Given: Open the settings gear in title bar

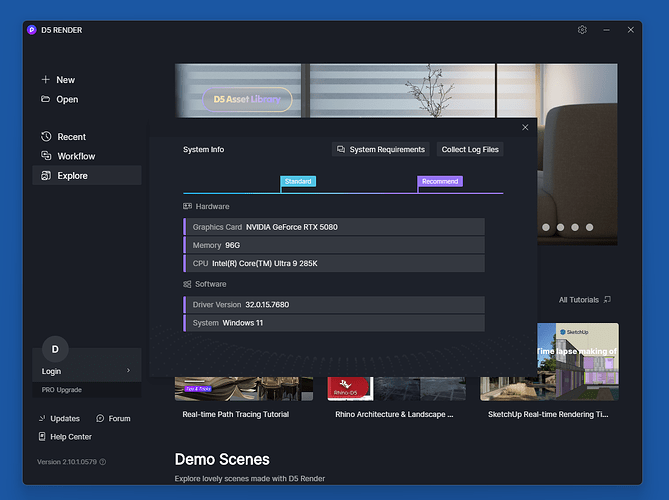Looking at the screenshot, I should point(582,30).
